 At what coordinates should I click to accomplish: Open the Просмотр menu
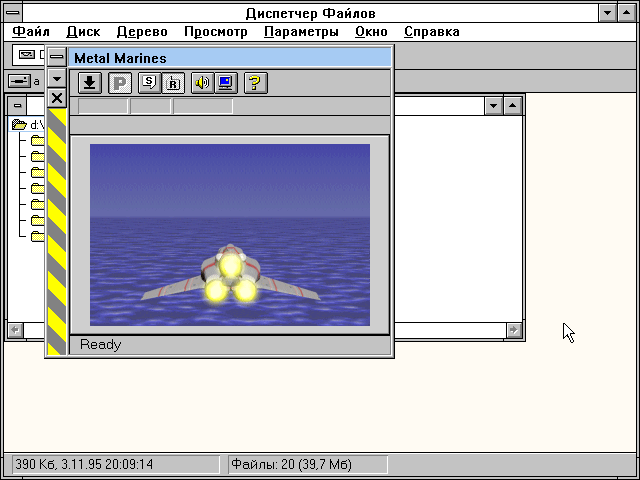click(216, 31)
